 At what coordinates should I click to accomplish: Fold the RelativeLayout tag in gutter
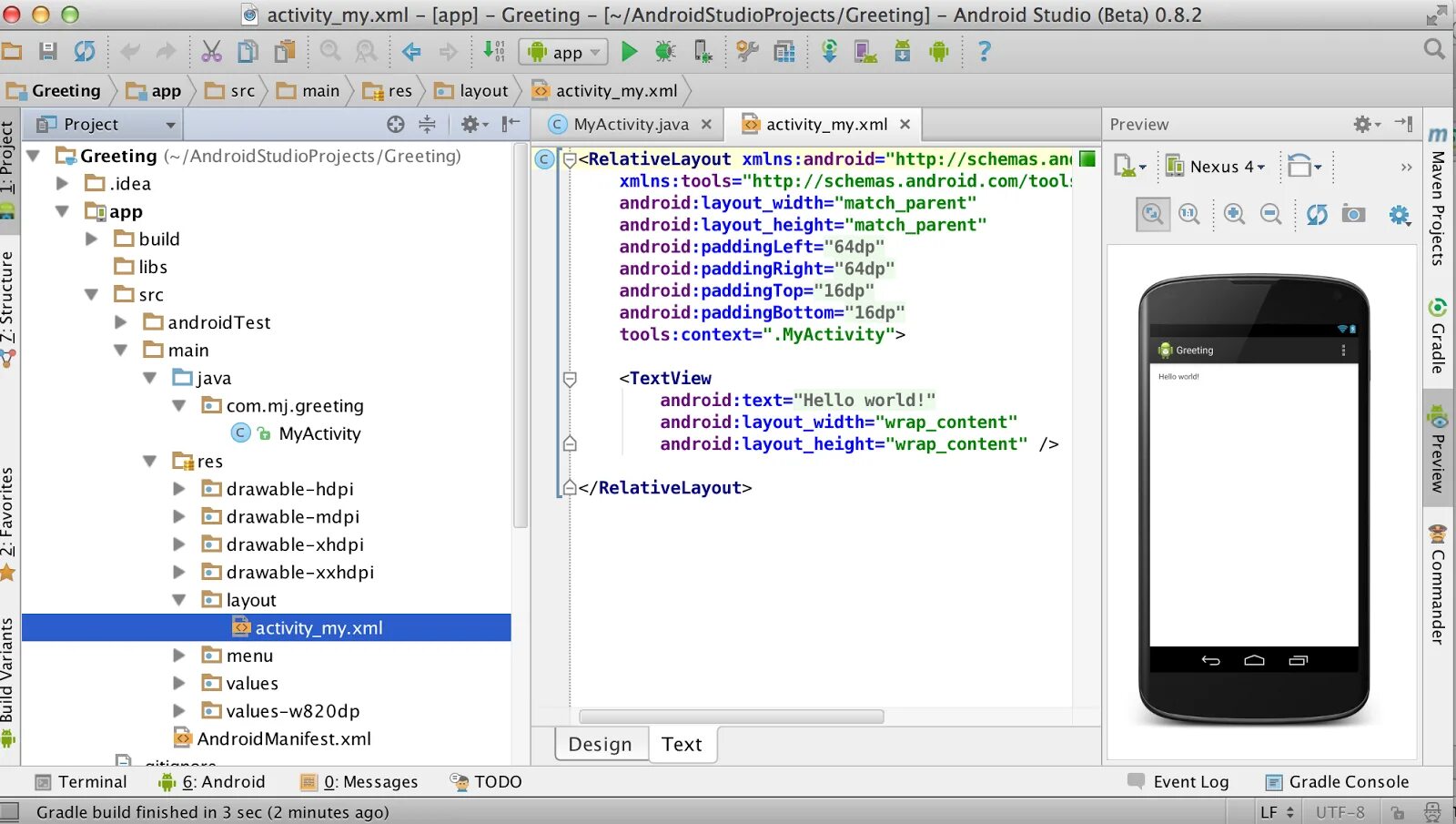pos(570,160)
